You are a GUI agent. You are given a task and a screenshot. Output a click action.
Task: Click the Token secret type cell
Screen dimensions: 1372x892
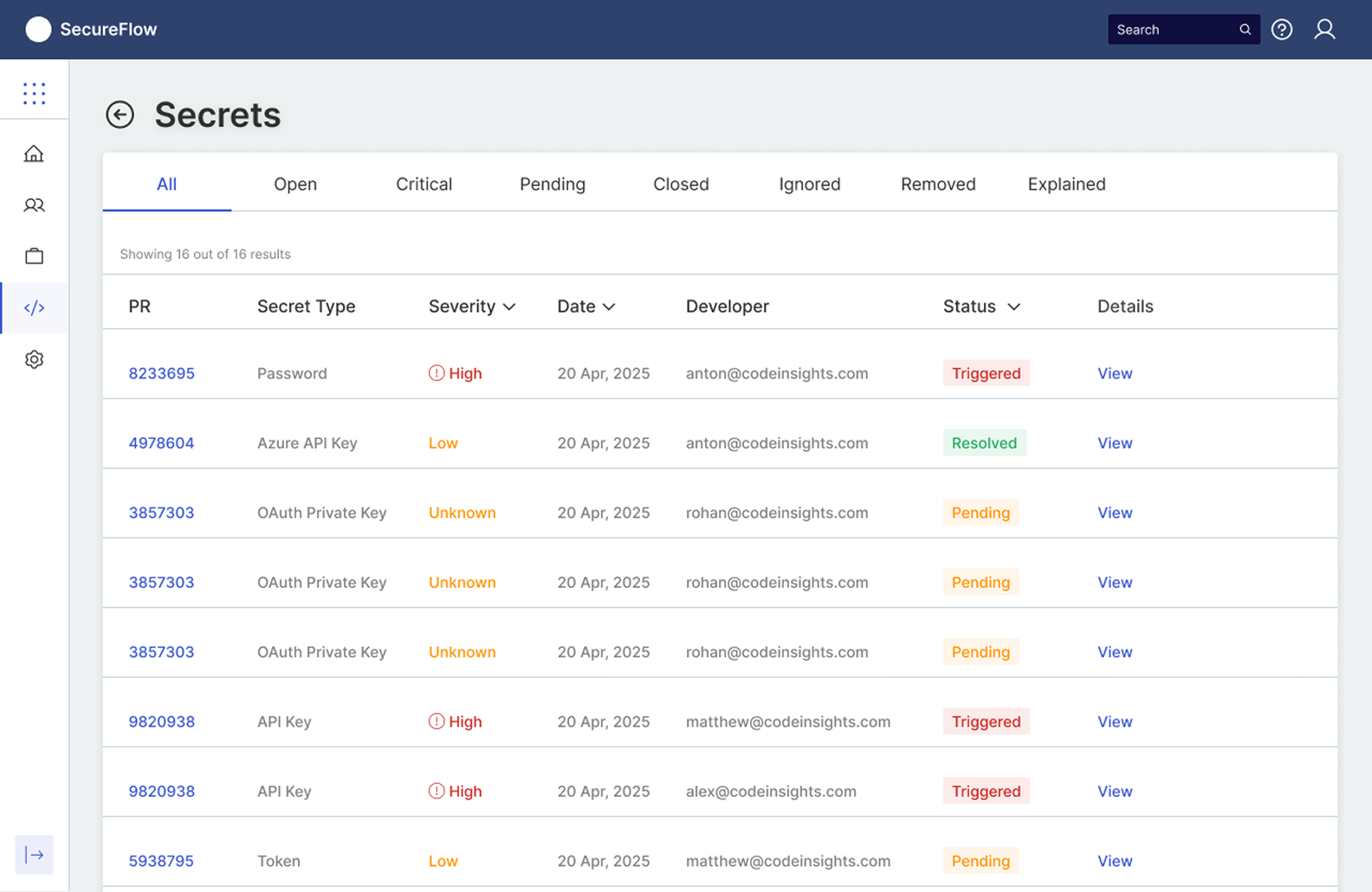(279, 861)
